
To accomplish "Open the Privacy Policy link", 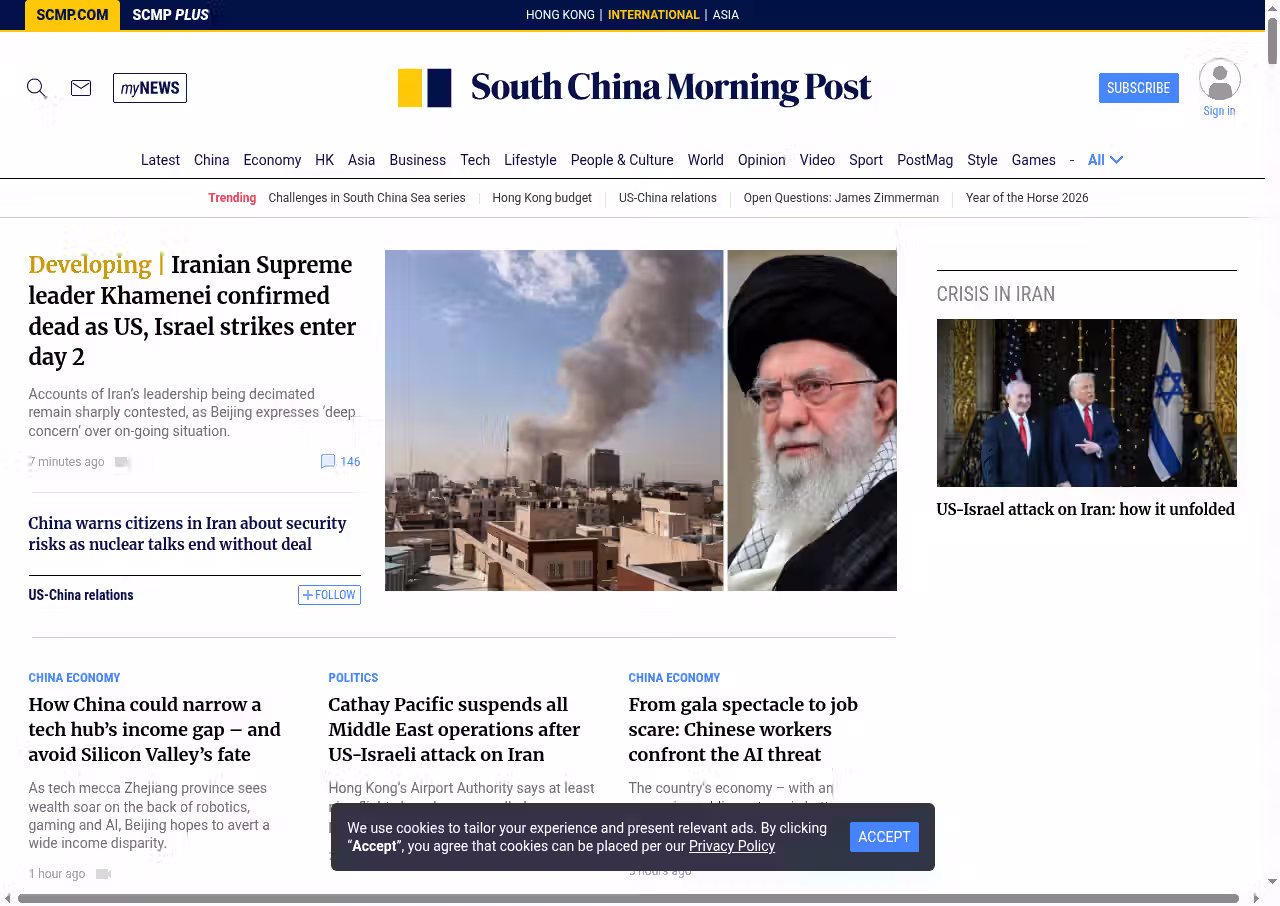I will 731,846.
